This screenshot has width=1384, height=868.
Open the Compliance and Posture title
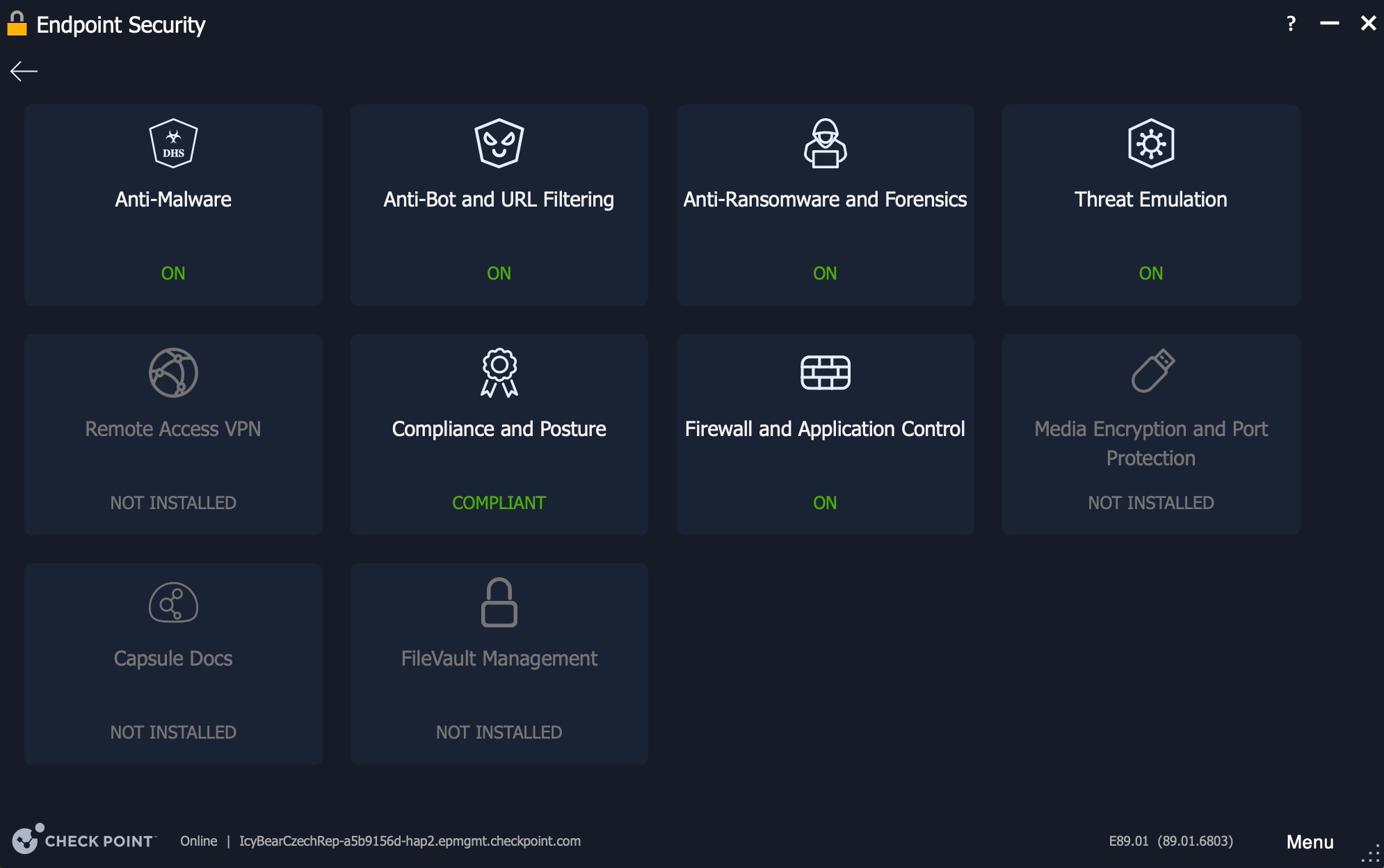click(499, 429)
